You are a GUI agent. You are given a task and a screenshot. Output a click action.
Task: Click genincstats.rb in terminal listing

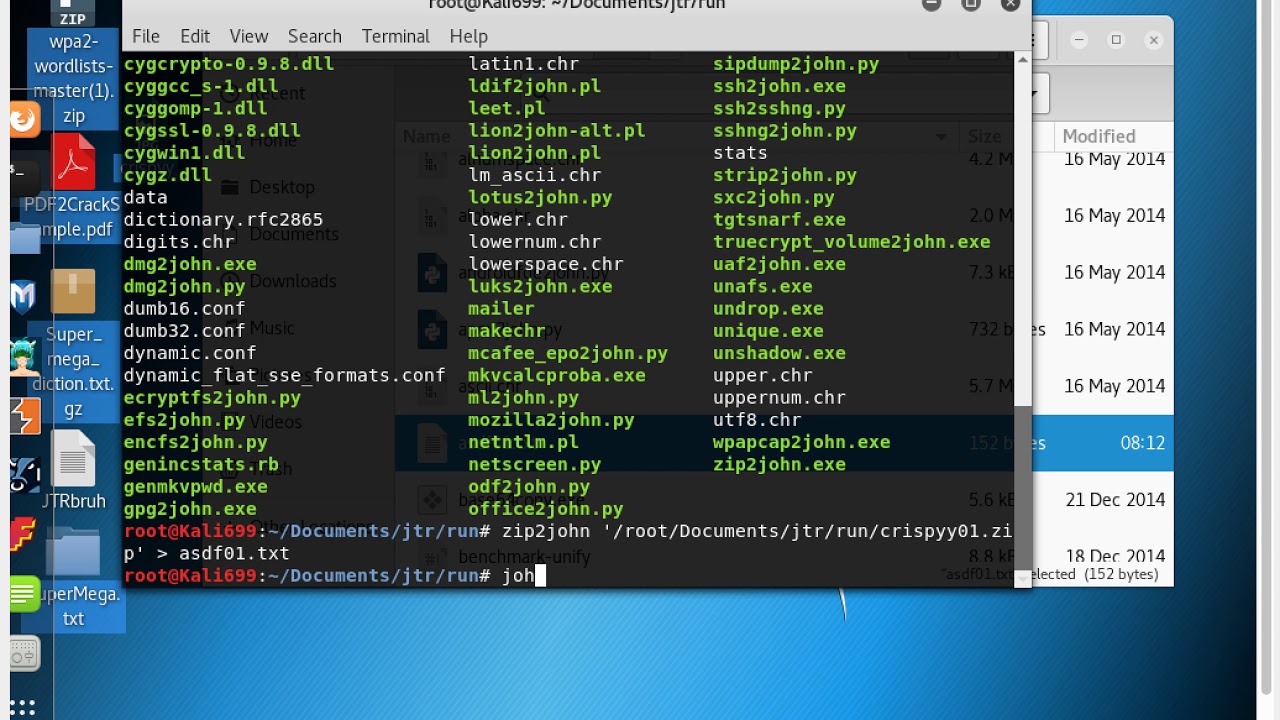tap(201, 464)
